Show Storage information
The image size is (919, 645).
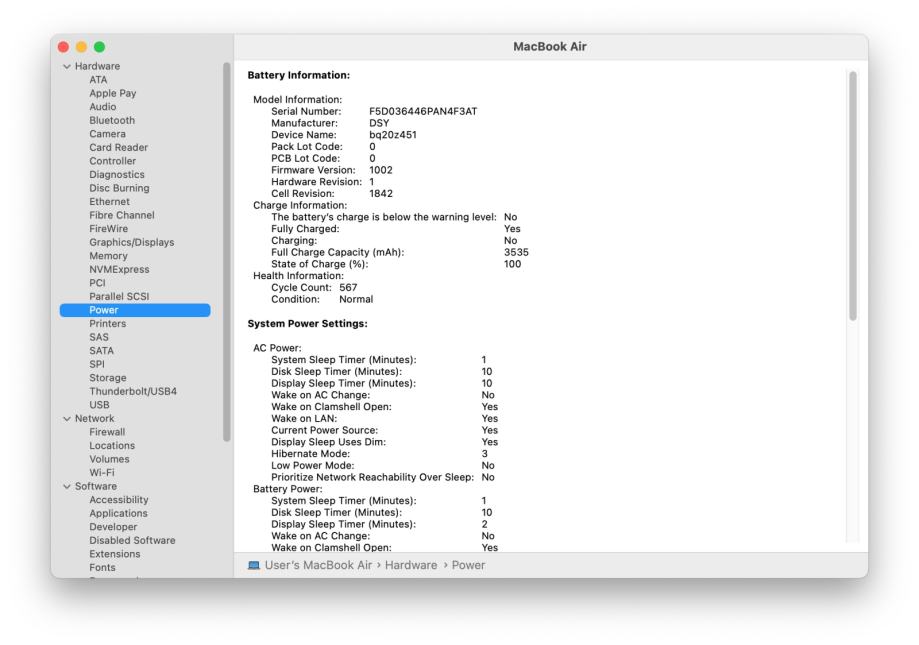click(x=108, y=378)
